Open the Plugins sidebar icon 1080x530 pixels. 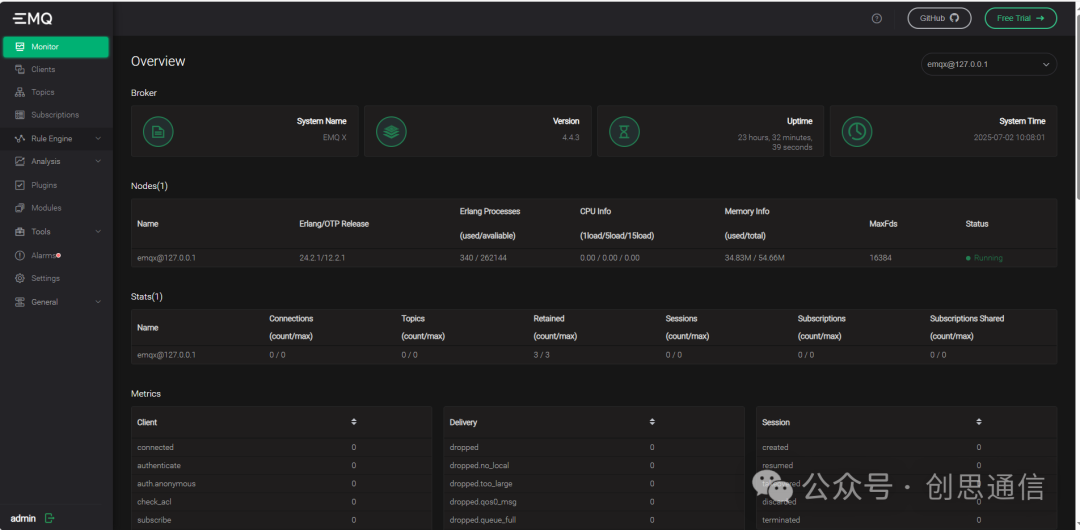coord(20,185)
